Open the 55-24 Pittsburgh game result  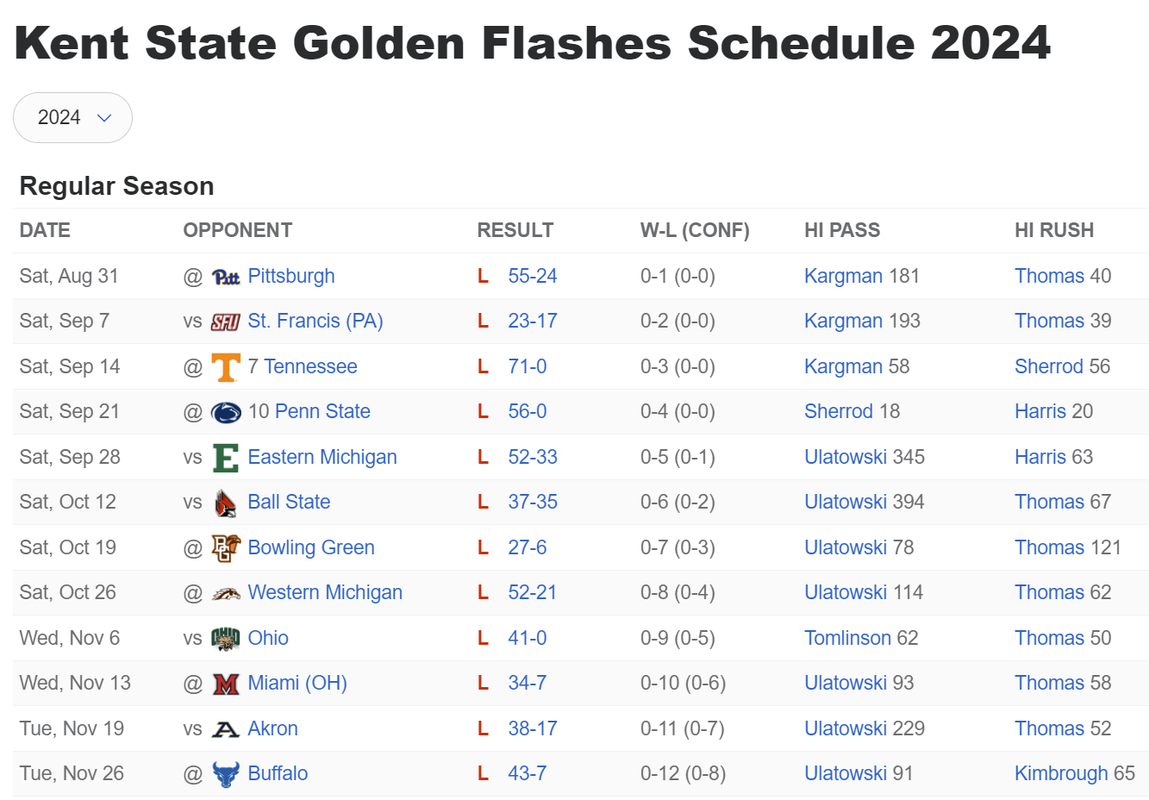[x=533, y=275]
